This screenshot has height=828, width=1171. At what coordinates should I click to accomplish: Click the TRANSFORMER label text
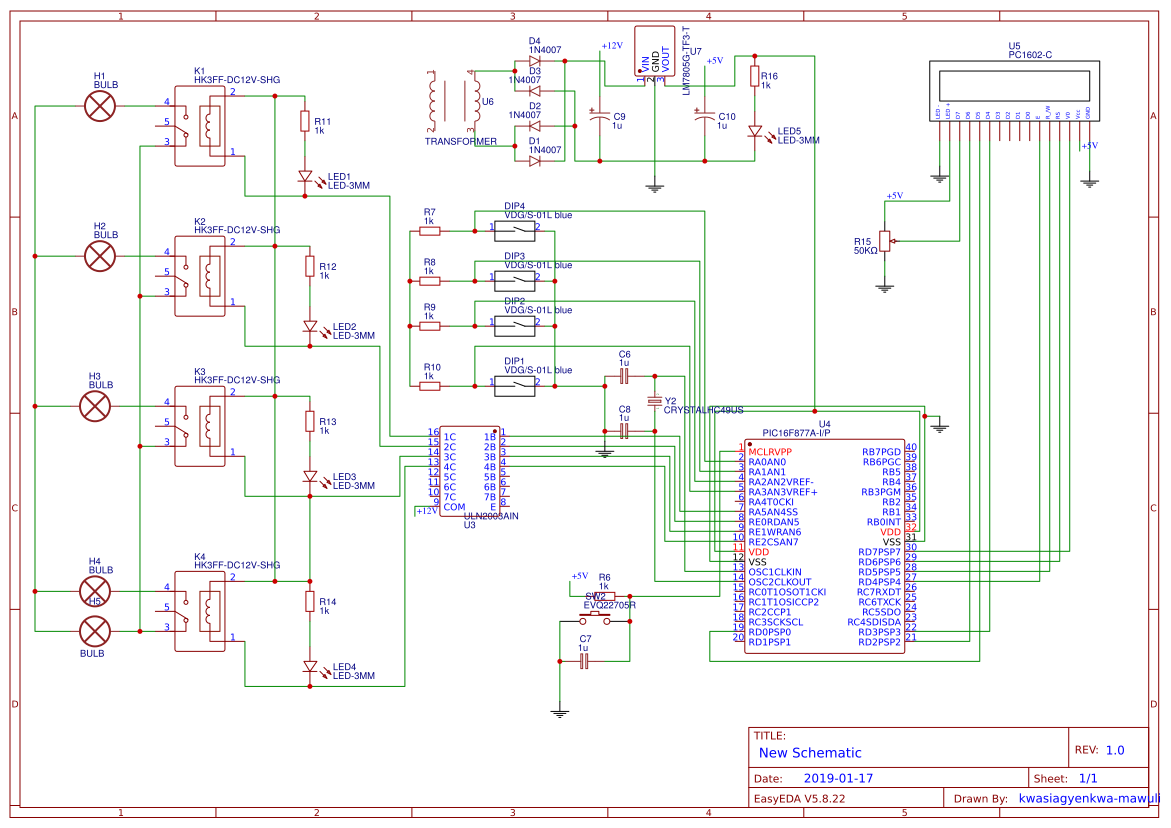461,141
